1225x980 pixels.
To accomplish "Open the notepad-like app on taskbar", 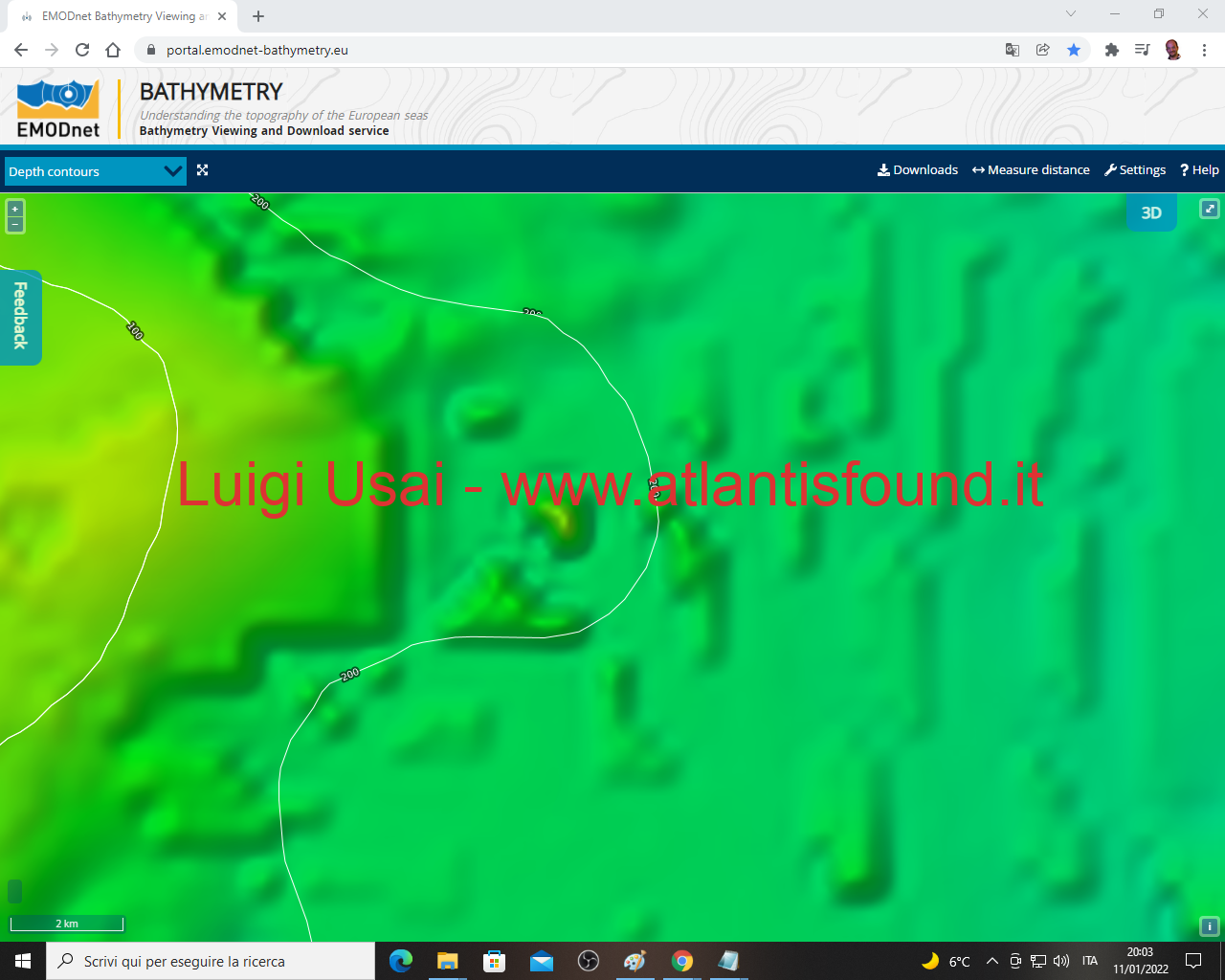I will coord(729,961).
